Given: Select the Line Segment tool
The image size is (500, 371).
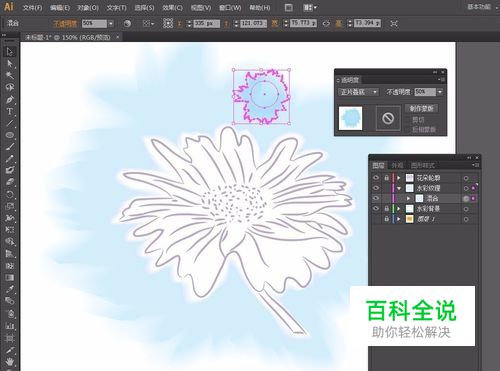Looking at the screenshot, I should point(9,123).
